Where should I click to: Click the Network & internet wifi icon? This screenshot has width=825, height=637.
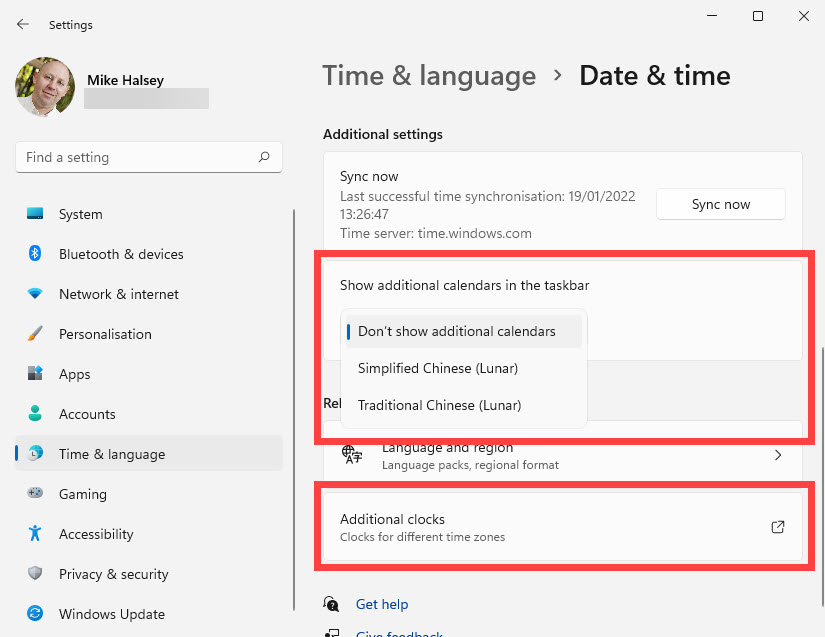tap(36, 294)
